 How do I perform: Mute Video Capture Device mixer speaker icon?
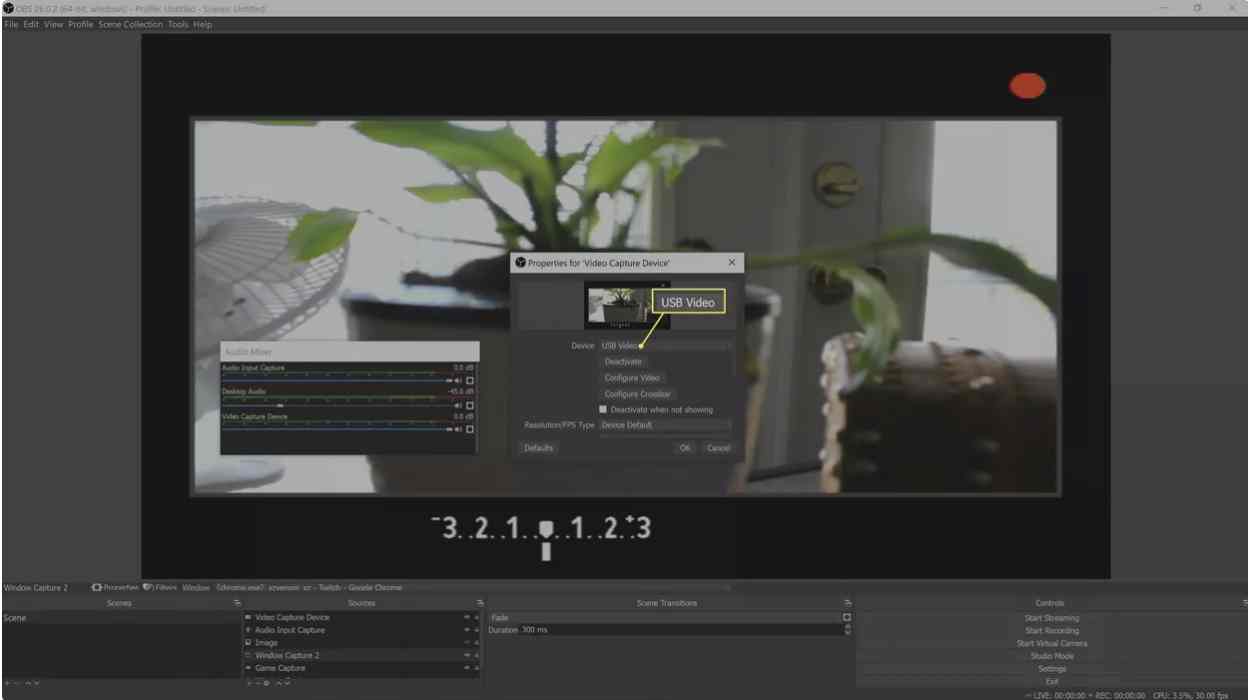[x=459, y=429]
